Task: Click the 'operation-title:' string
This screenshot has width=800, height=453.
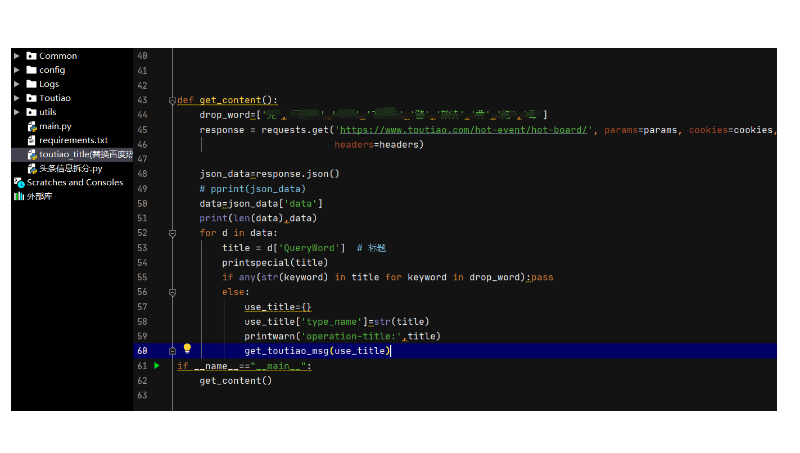Action: 351,336
